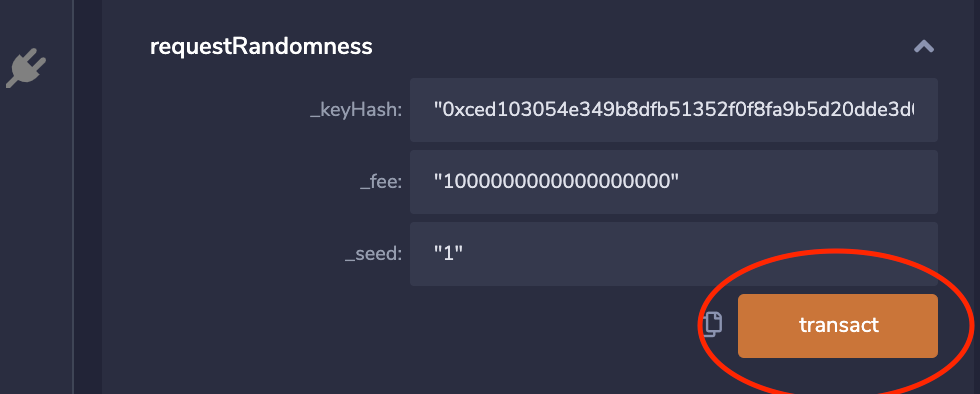Collapse the requestRandomness function panel

924,46
